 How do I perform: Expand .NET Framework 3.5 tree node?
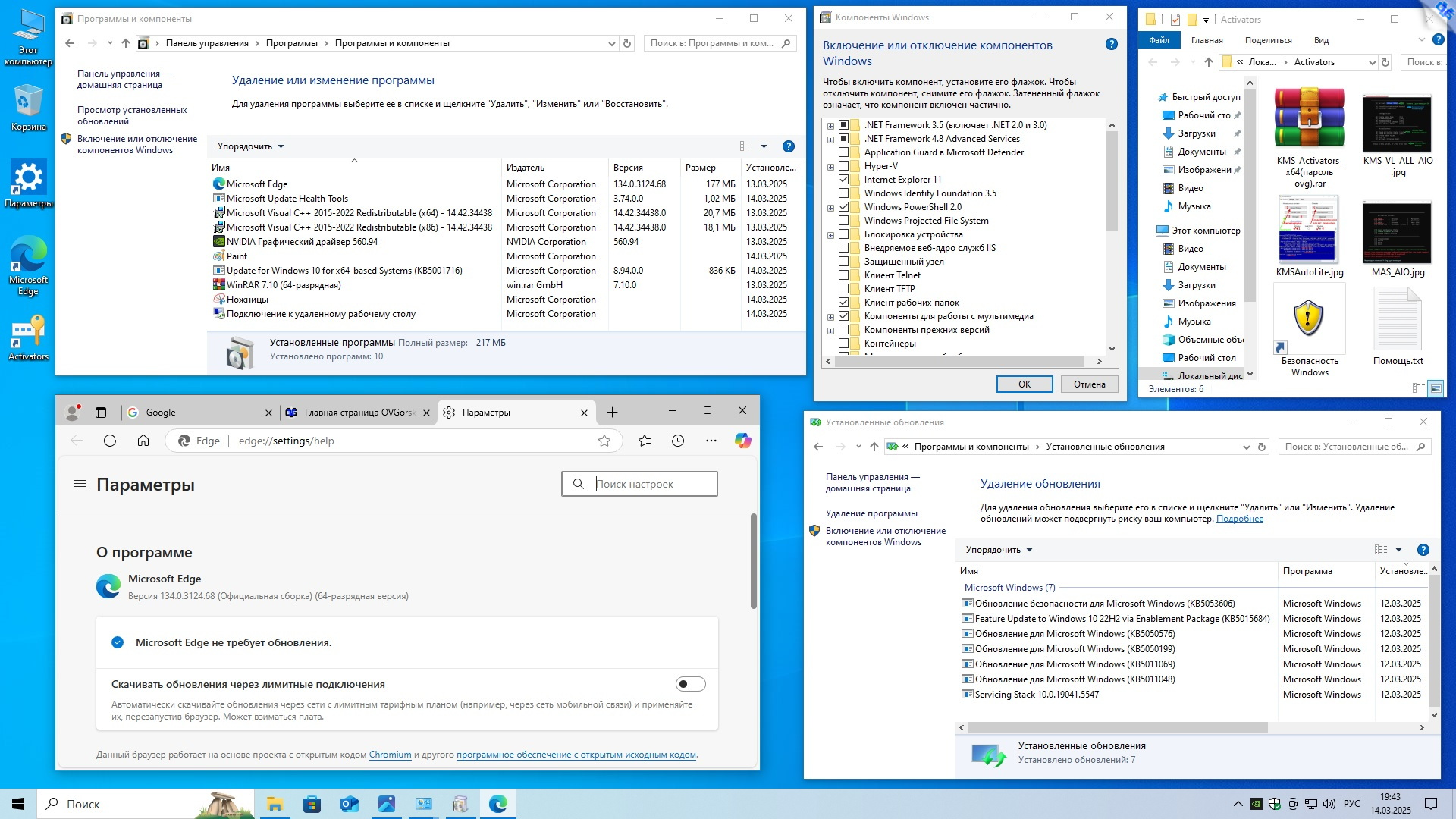pos(830,126)
